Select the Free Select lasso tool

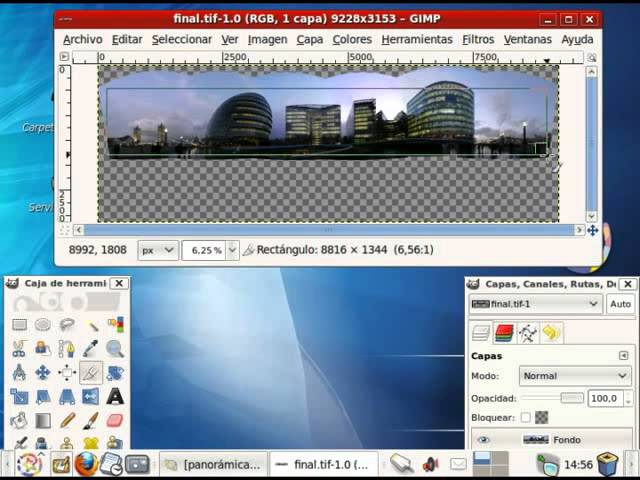coord(67,325)
